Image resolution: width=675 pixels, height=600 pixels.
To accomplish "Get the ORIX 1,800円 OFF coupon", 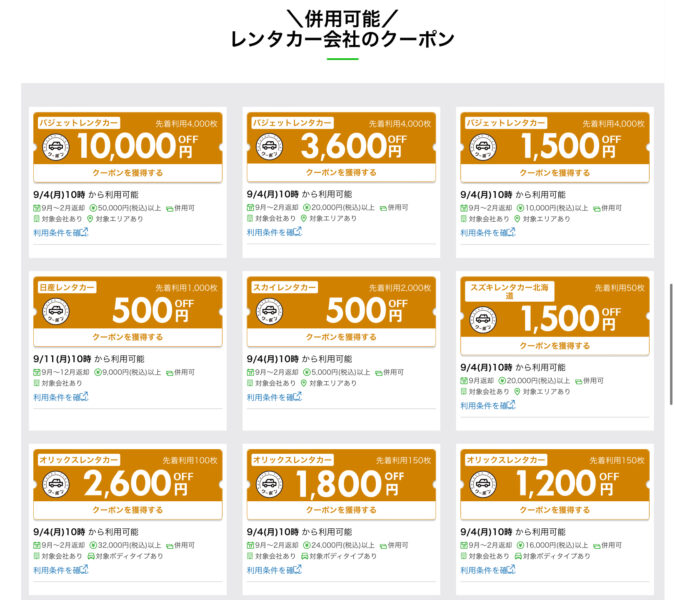I will pyautogui.click(x=341, y=510).
